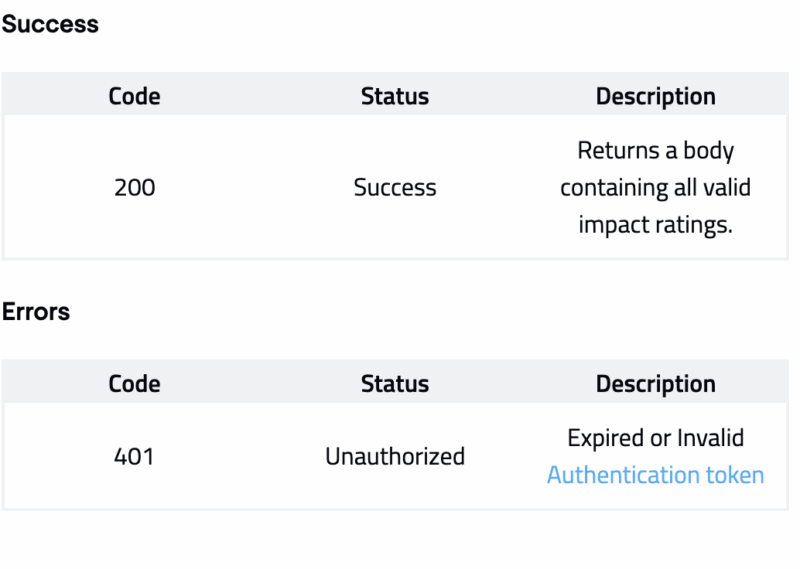Select Description header in Errors table
This screenshot has height=569, width=800.
click(x=655, y=384)
